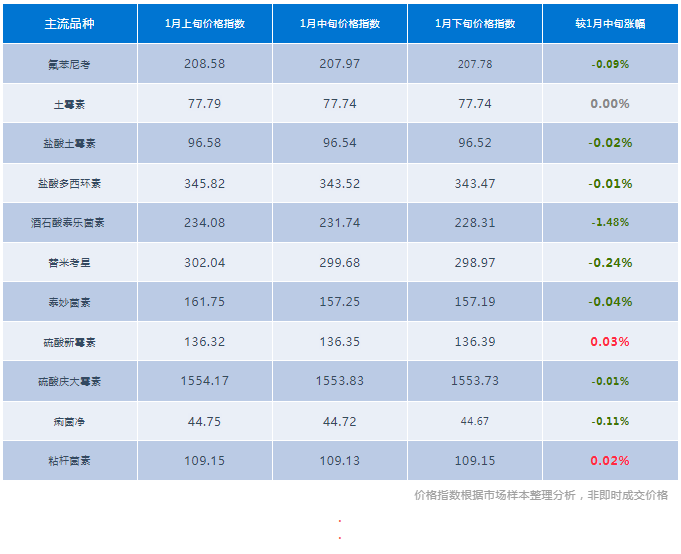Click the 1月下旬价格指数 header
The width and height of the screenshot is (681, 554).
point(475,24)
